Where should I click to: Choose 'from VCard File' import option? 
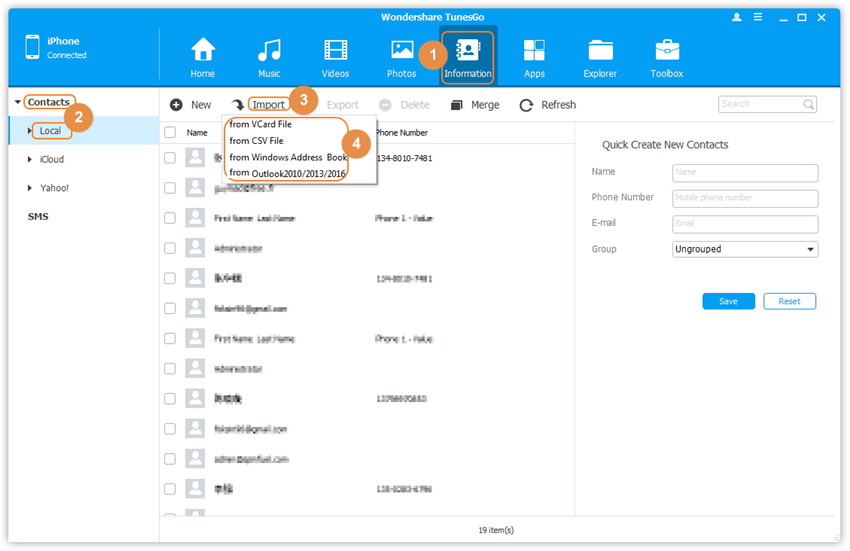[x=260, y=125]
